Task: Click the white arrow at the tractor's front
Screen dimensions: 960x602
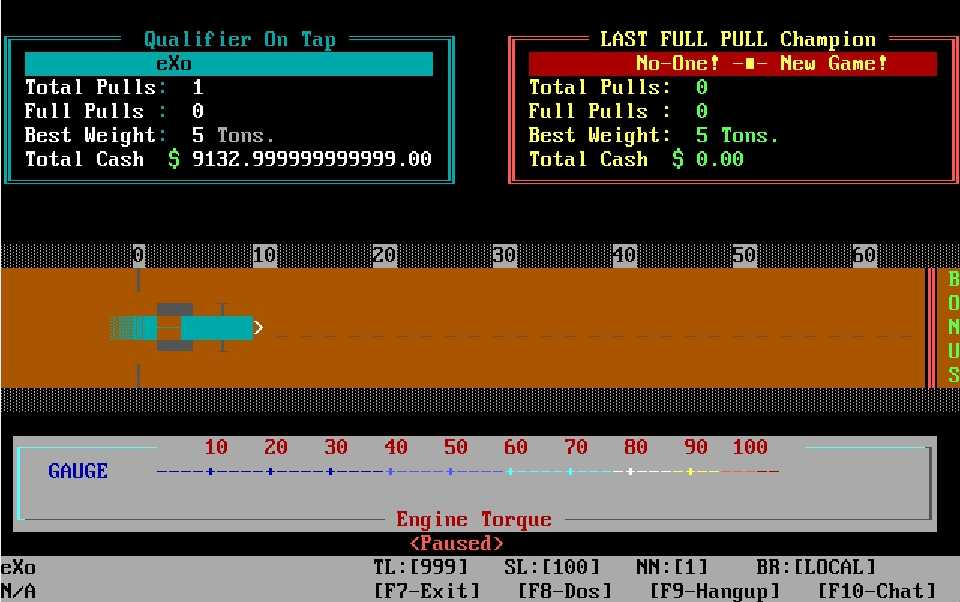Action: tap(259, 327)
